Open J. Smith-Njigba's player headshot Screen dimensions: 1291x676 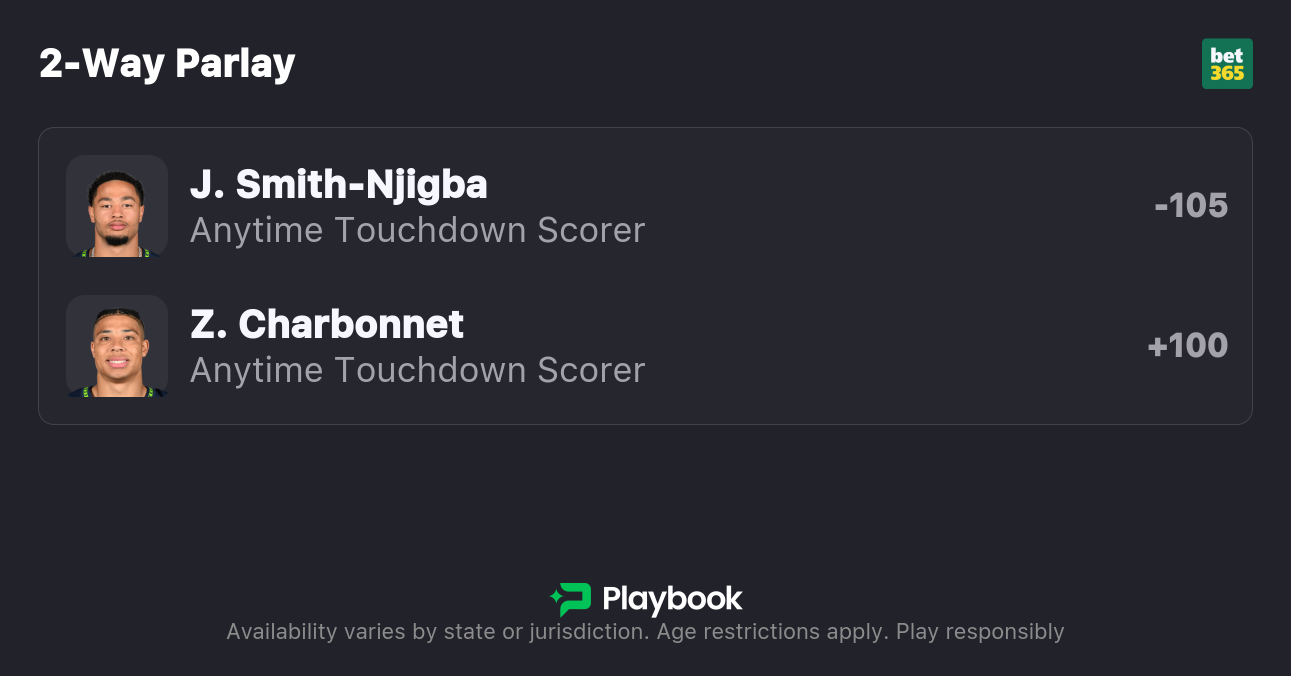tap(117, 206)
